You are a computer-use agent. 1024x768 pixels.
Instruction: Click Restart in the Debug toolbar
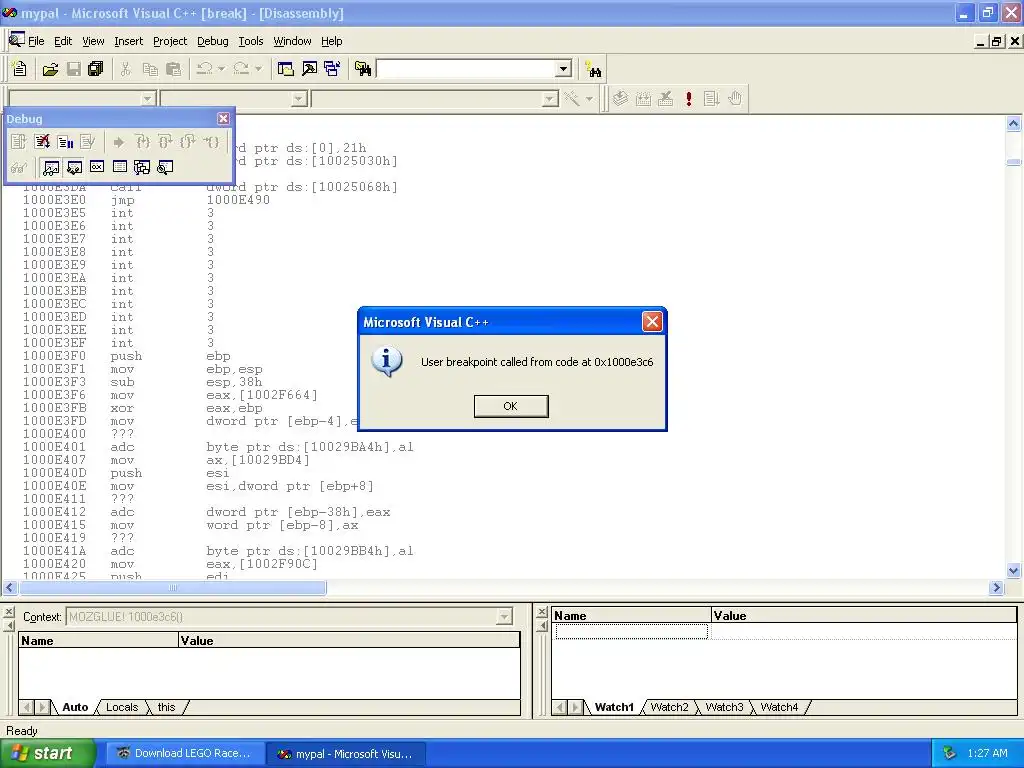point(18,142)
